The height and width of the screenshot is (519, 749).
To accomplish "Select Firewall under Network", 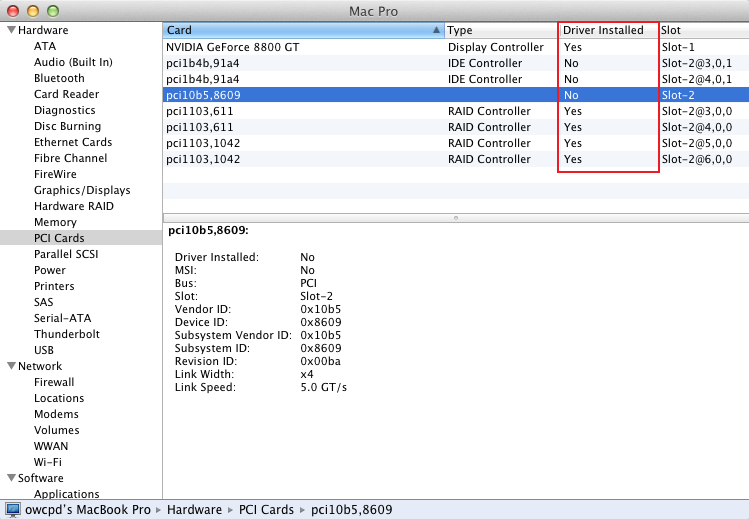I will (x=54, y=382).
